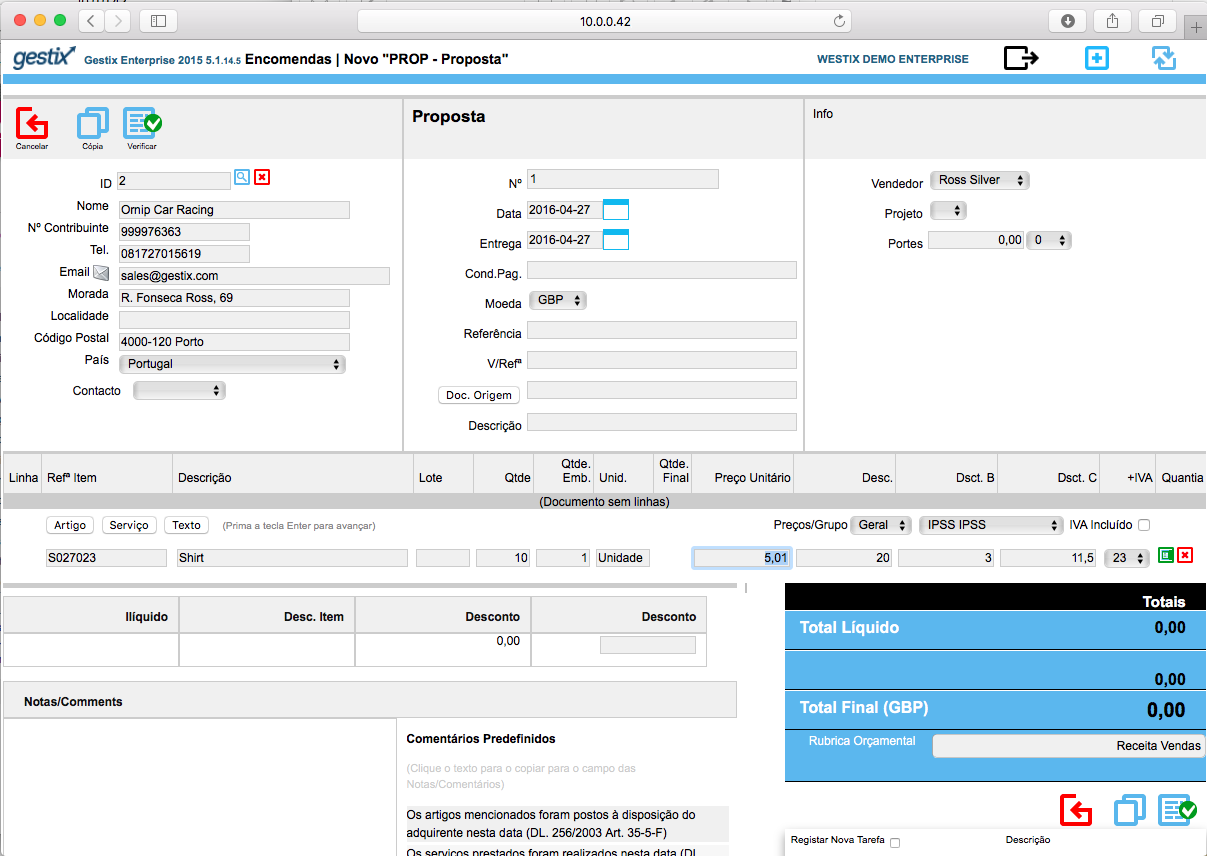The height and width of the screenshot is (856, 1207).
Task: Click the blue plus new-document icon
Action: [x=1097, y=58]
